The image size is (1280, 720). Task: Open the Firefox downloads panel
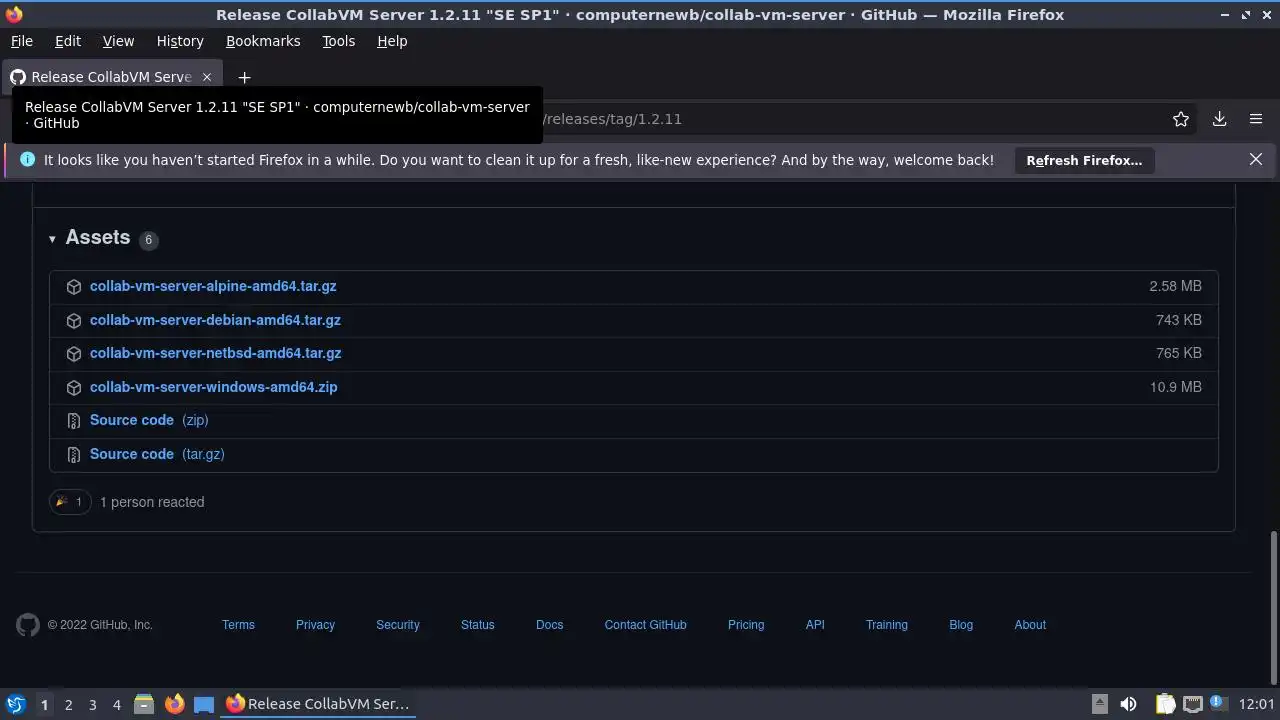coord(1220,119)
